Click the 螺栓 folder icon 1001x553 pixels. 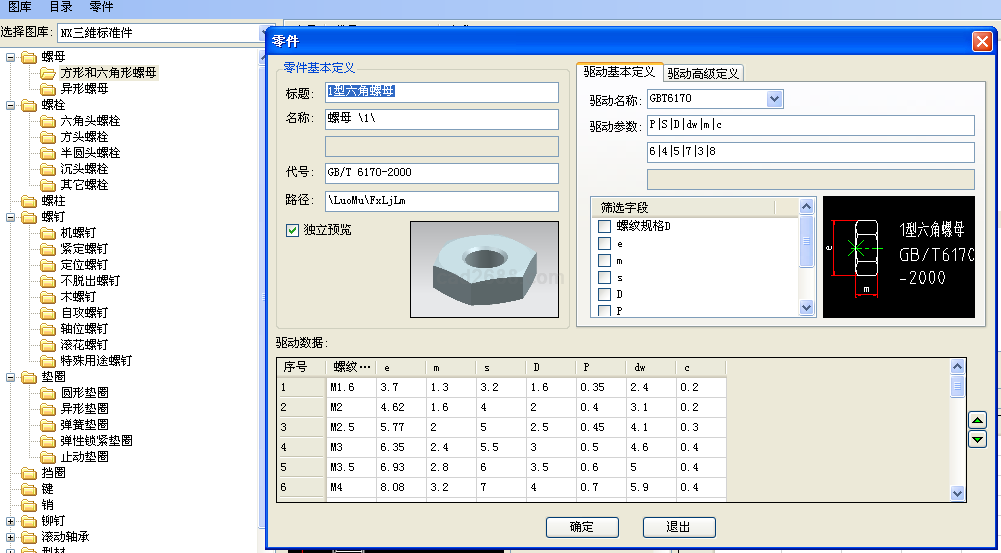click(29, 105)
